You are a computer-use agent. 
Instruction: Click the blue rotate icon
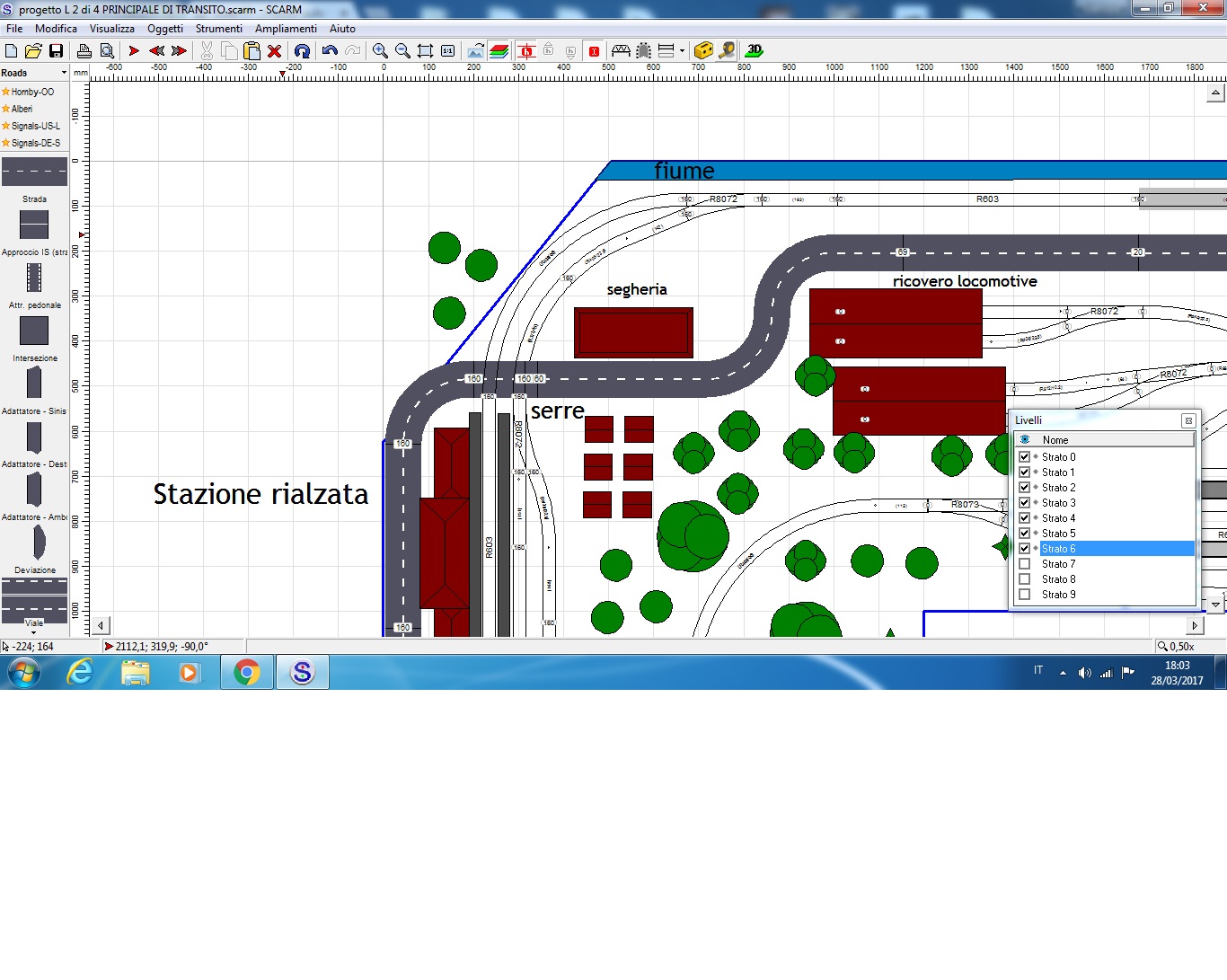(x=302, y=51)
